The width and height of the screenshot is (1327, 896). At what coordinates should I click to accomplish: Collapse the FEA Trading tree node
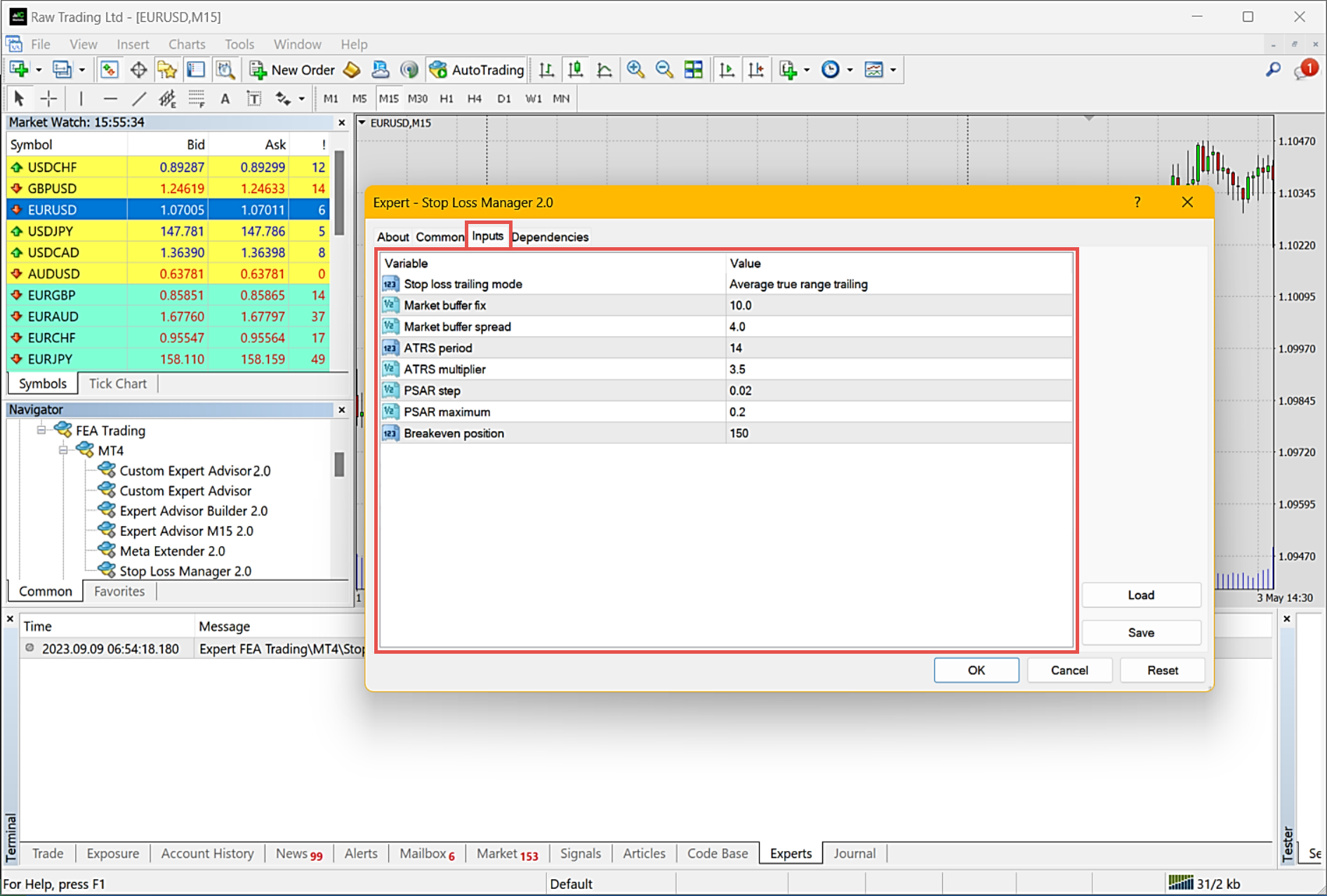(x=41, y=430)
